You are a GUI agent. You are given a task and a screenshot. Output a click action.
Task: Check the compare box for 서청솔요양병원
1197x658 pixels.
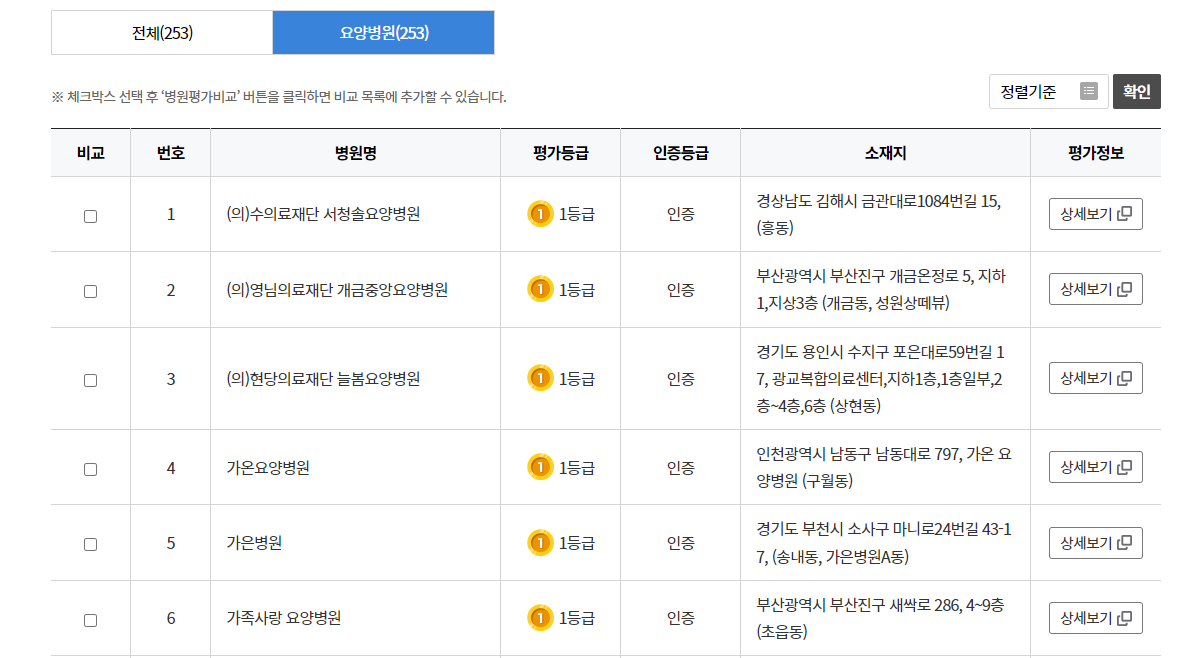tap(91, 216)
